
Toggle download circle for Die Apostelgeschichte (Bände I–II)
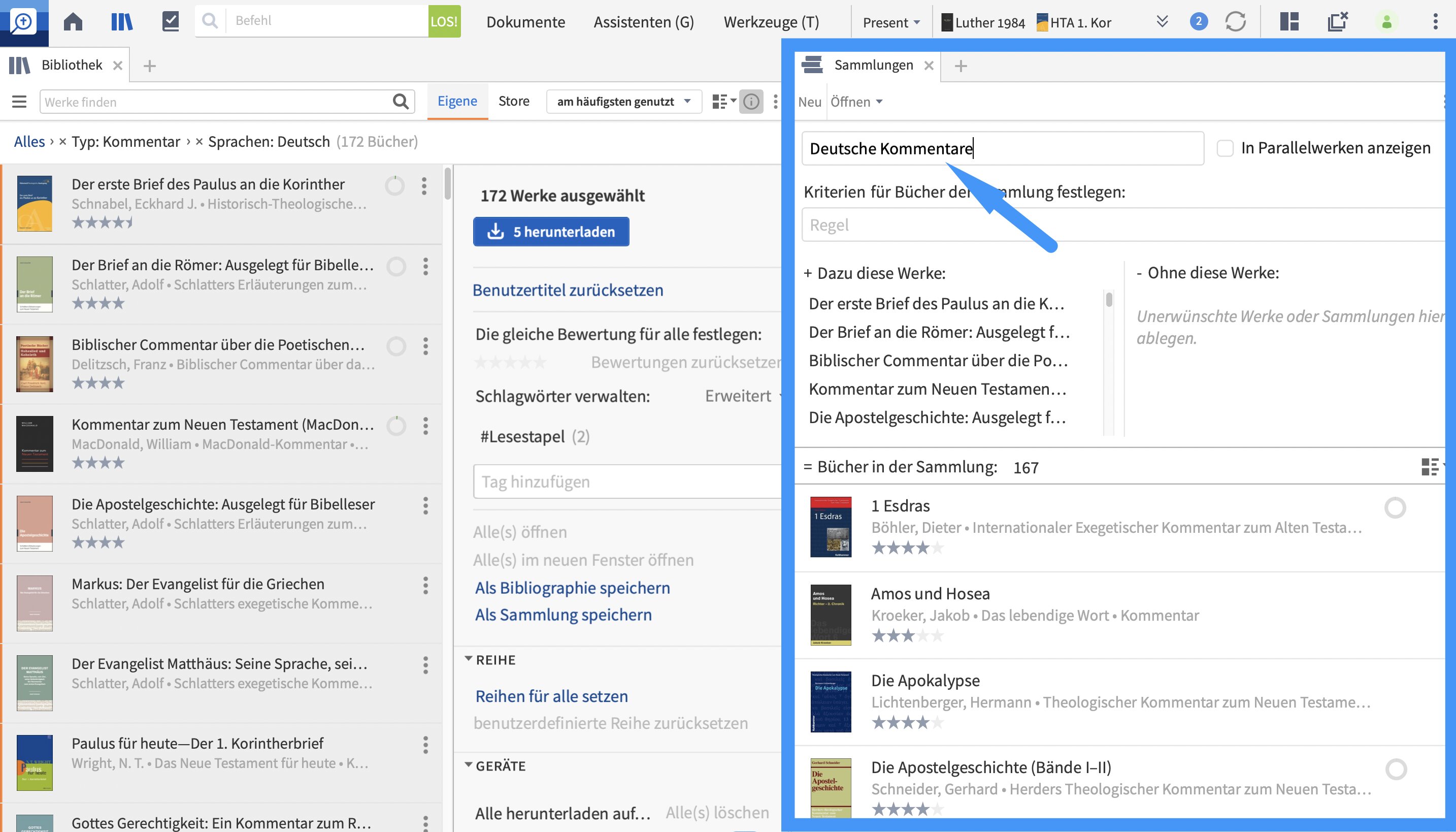pos(1396,769)
